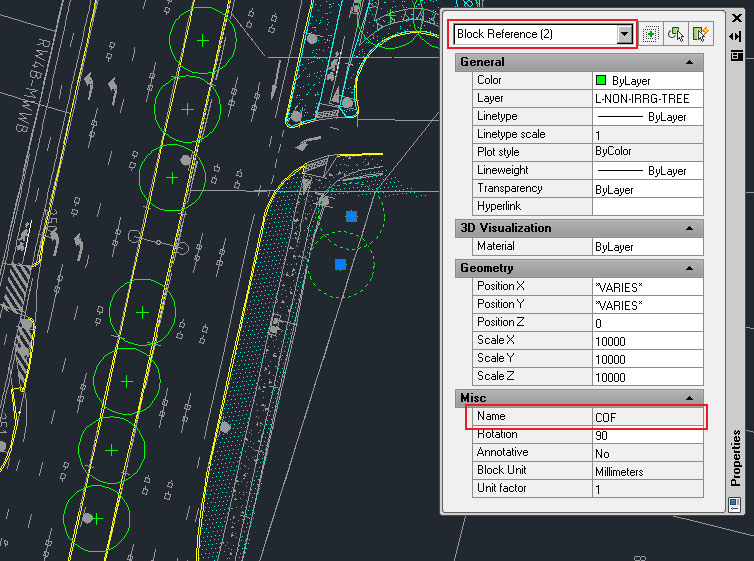
Task: Toggle auto-hide on Properties palette
Action: (x=735, y=36)
